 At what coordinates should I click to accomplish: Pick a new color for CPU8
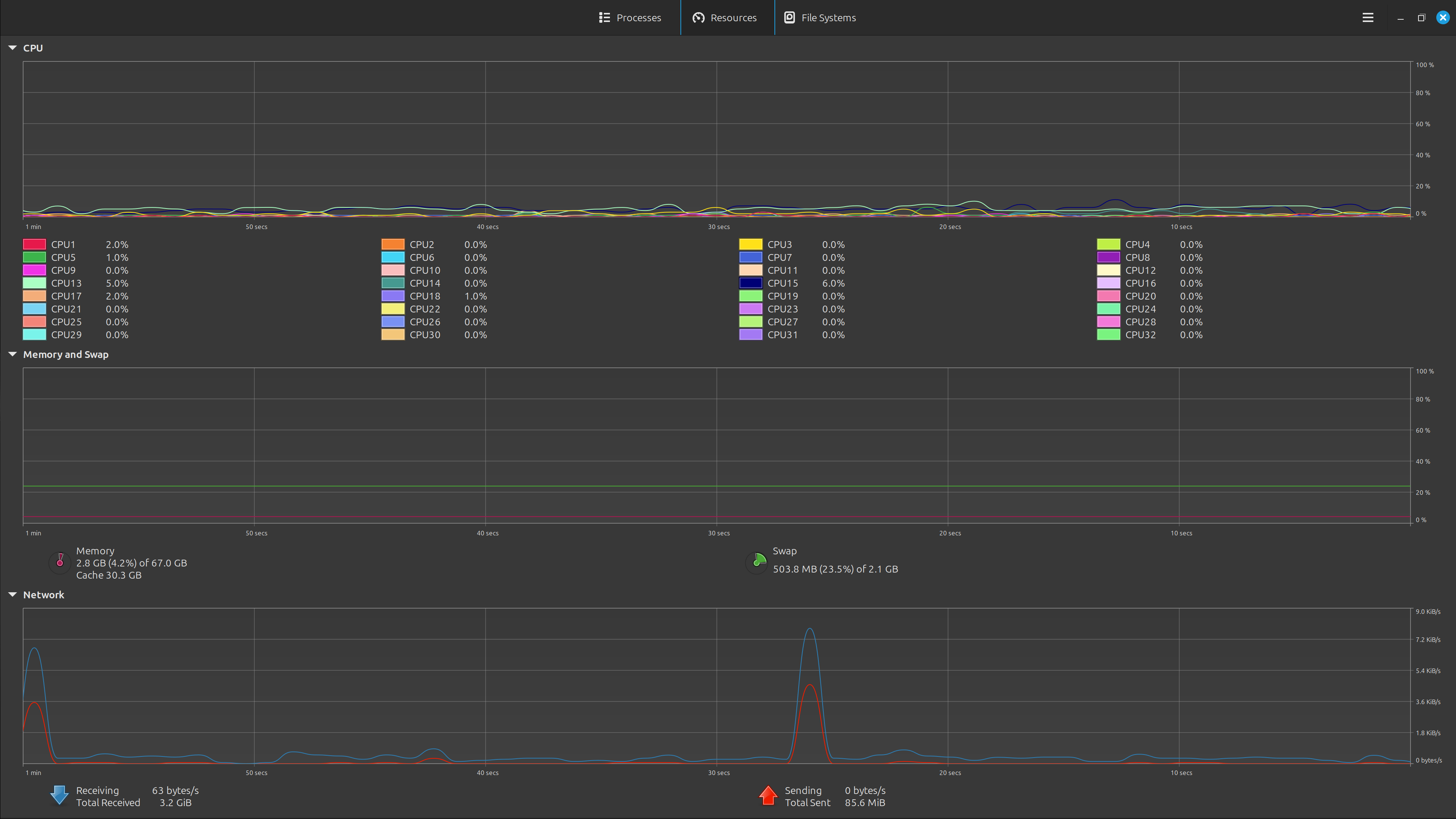pos(1108,257)
